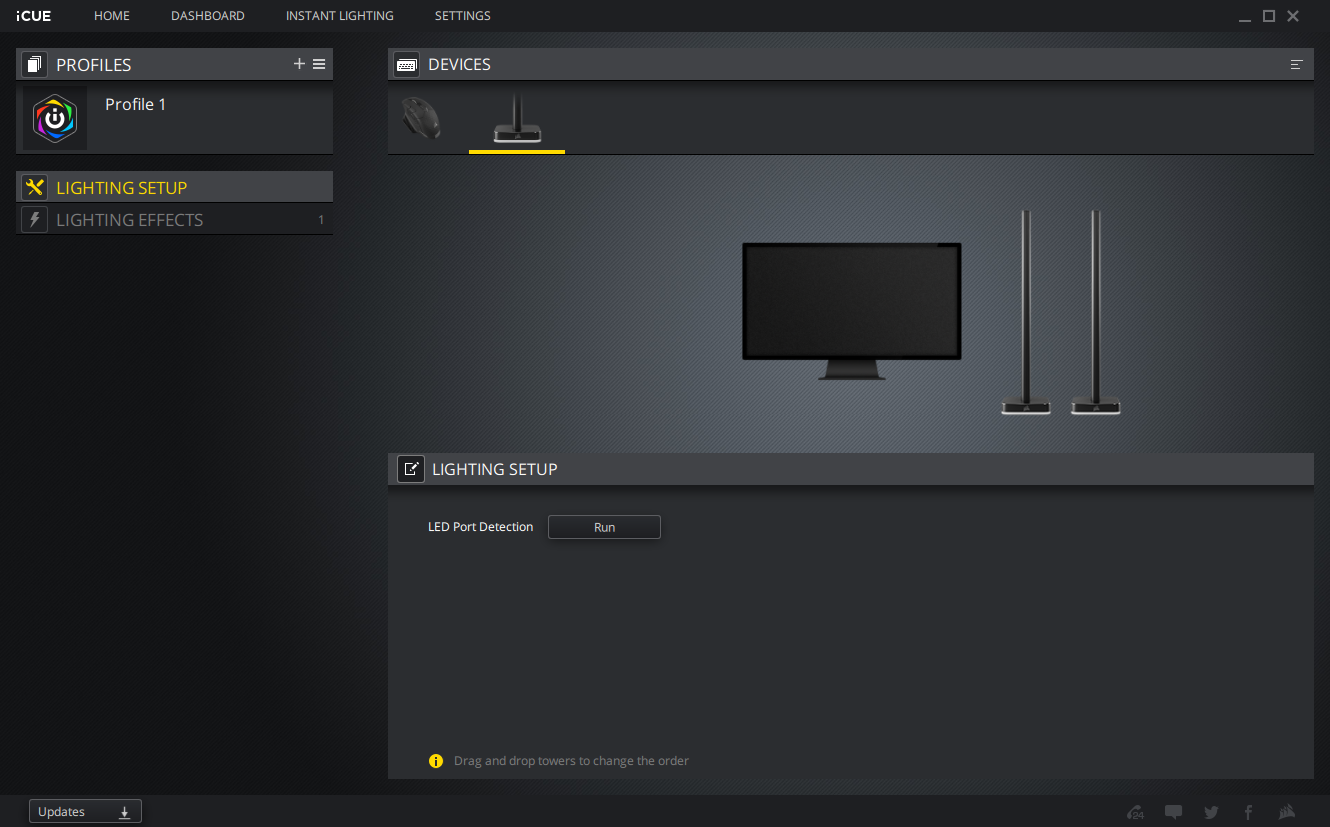Screen dimensions: 1330x827
Task: Open the Profiles hamburger menu
Action: coord(319,64)
